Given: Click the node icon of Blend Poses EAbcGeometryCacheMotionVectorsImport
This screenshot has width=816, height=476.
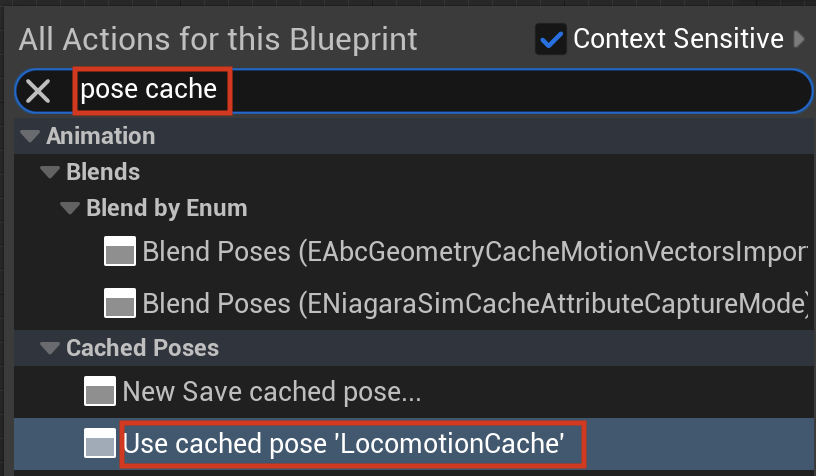Looking at the screenshot, I should click(120, 251).
